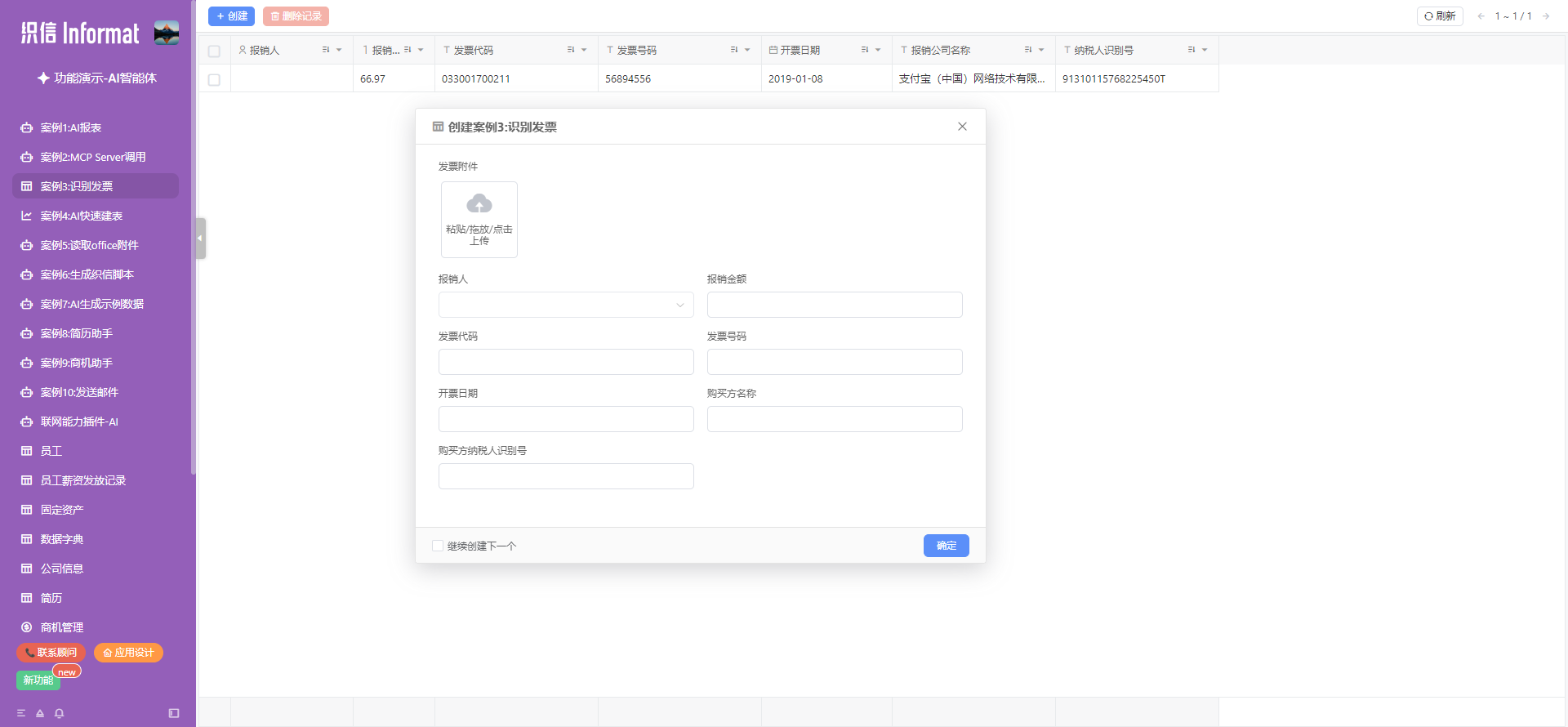The height and width of the screenshot is (727, 1568).
Task: Enable 继续创建下一个 checkbox
Action: 438,546
